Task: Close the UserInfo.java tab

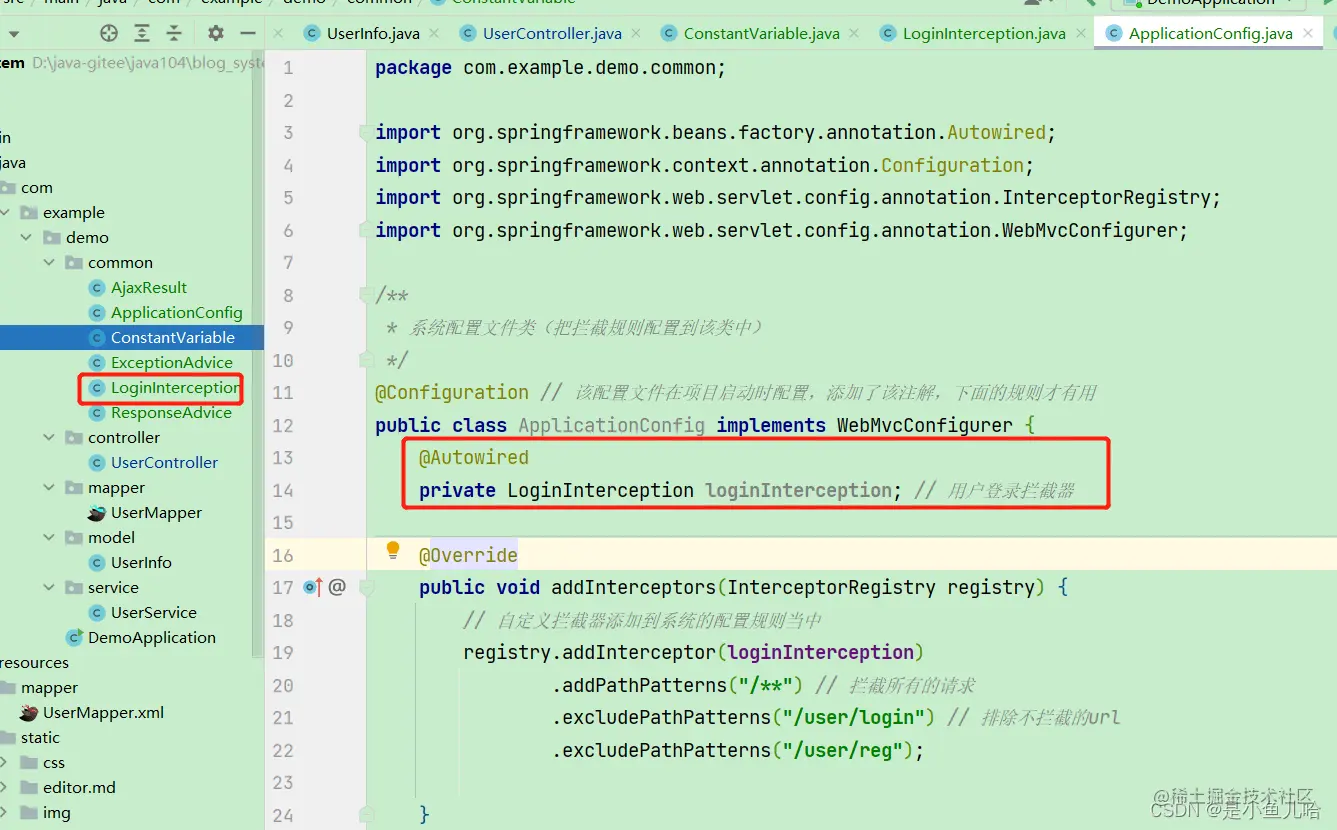Action: [436, 33]
